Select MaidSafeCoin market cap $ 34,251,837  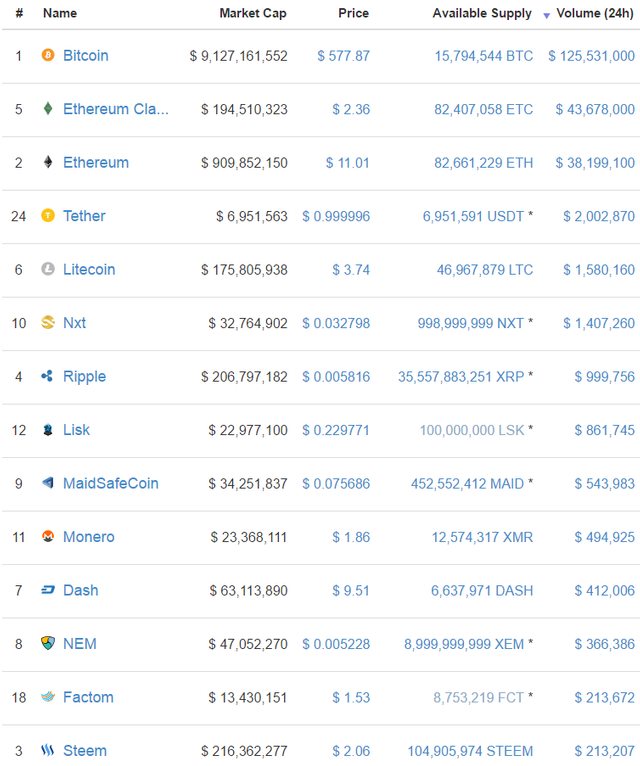pyautogui.click(x=248, y=484)
